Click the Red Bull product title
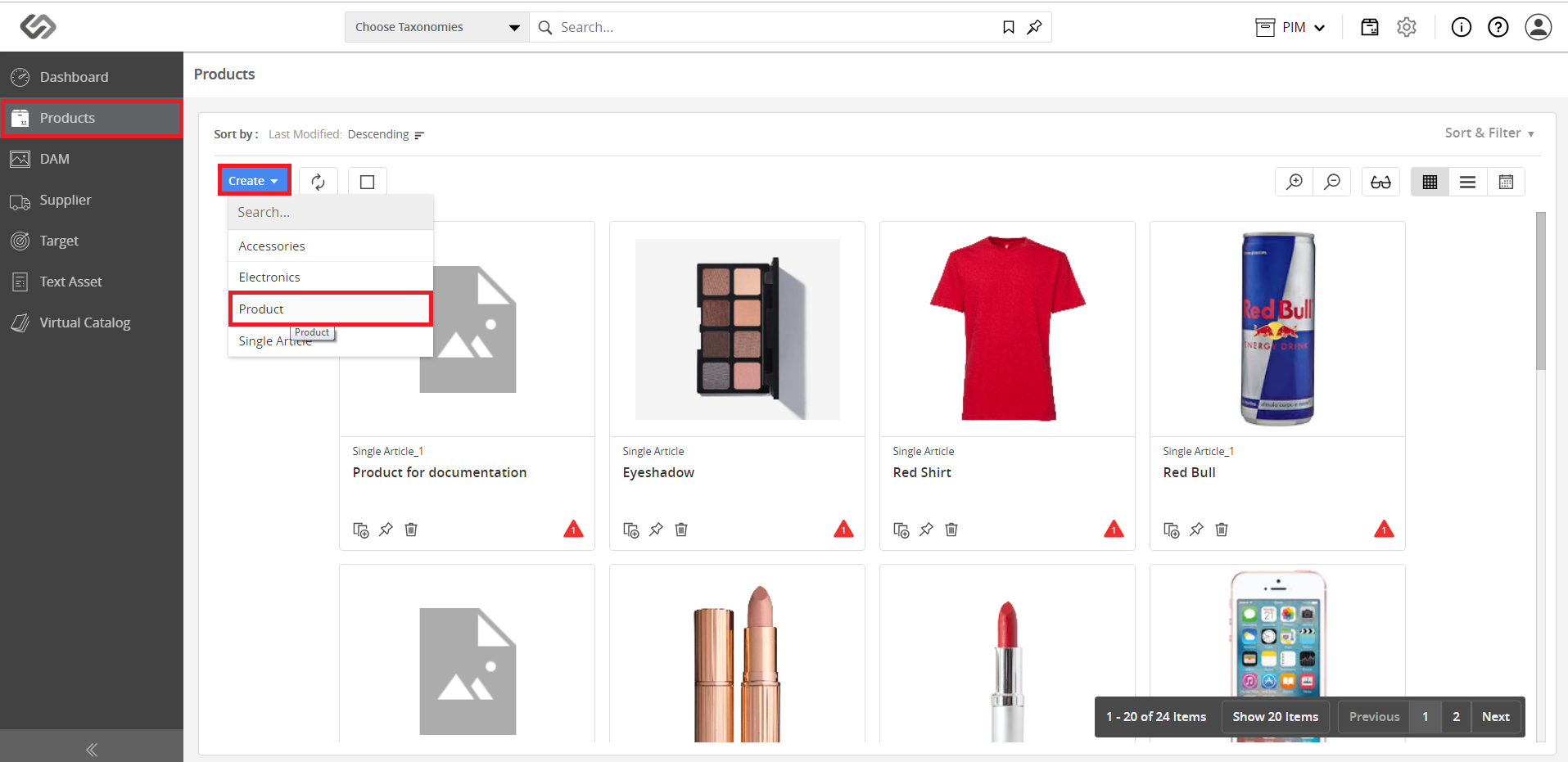1568x762 pixels. pos(1189,473)
